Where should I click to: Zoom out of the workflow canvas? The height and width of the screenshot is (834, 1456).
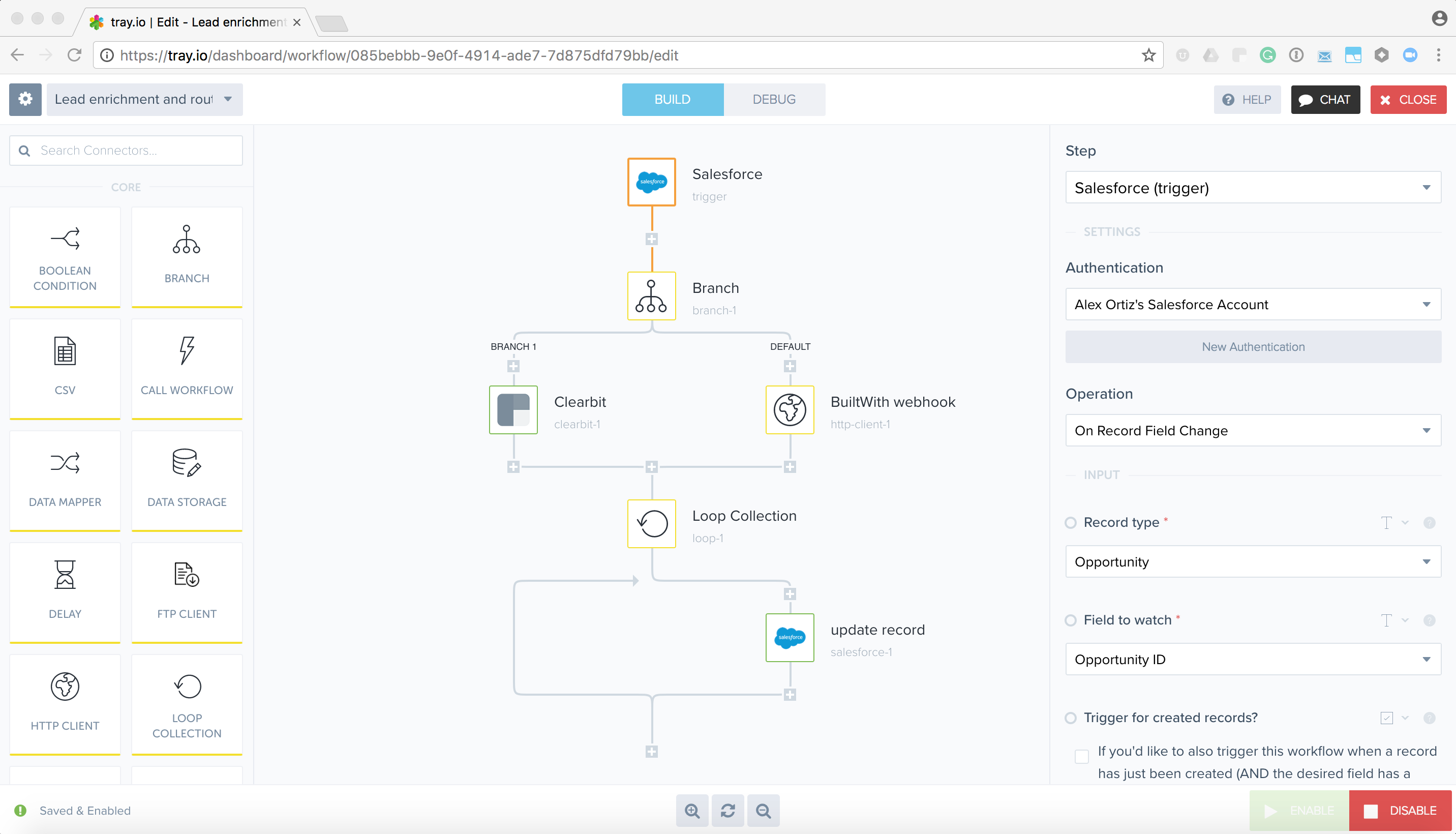tap(763, 811)
